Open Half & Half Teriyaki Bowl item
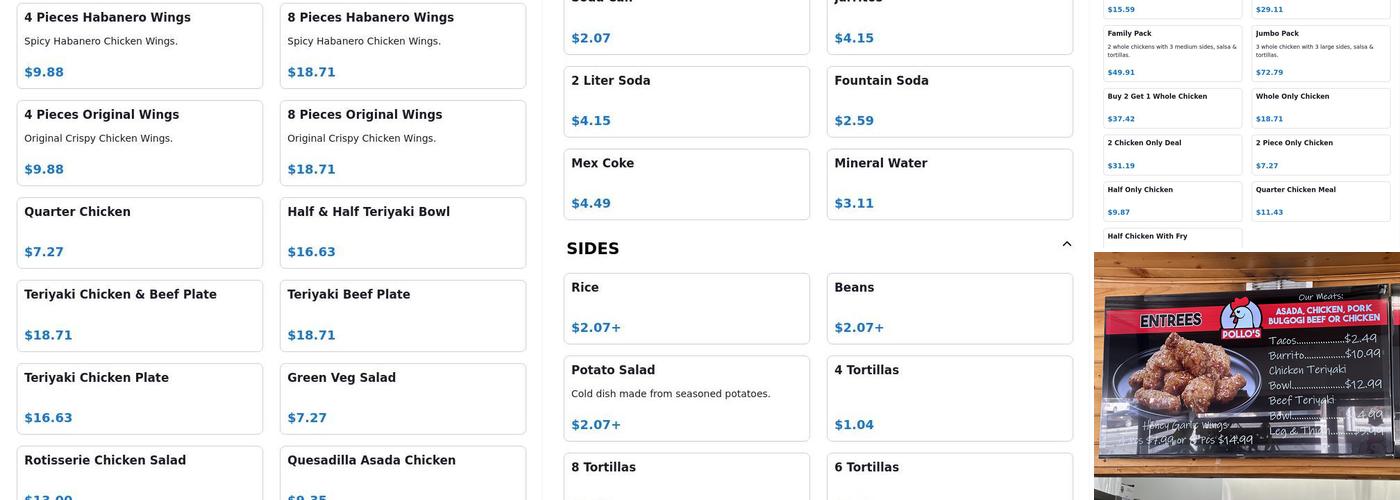This screenshot has width=1400, height=500. tap(402, 232)
